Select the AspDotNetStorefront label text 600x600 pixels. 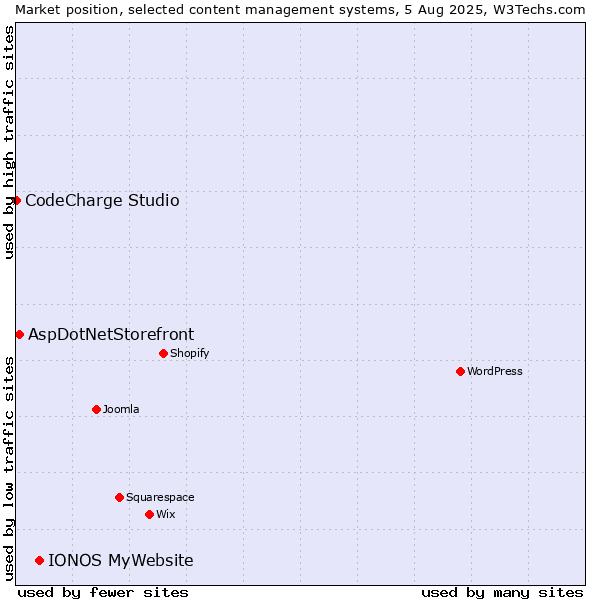(x=111, y=334)
